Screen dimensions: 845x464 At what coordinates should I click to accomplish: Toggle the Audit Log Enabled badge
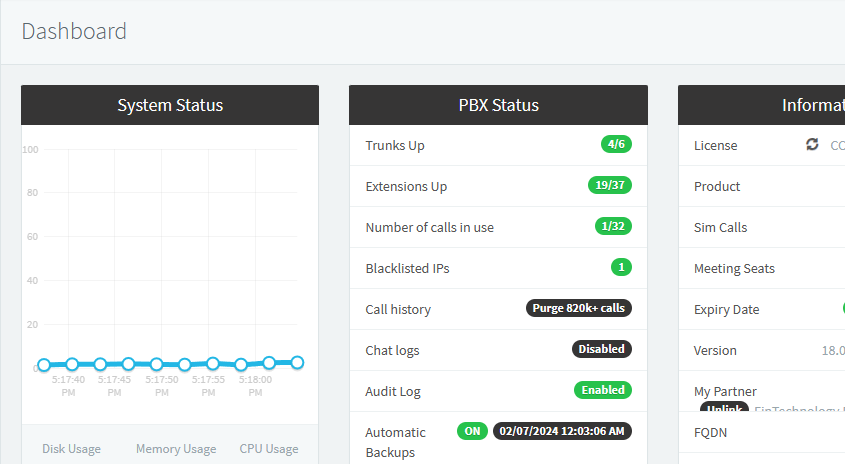602,391
